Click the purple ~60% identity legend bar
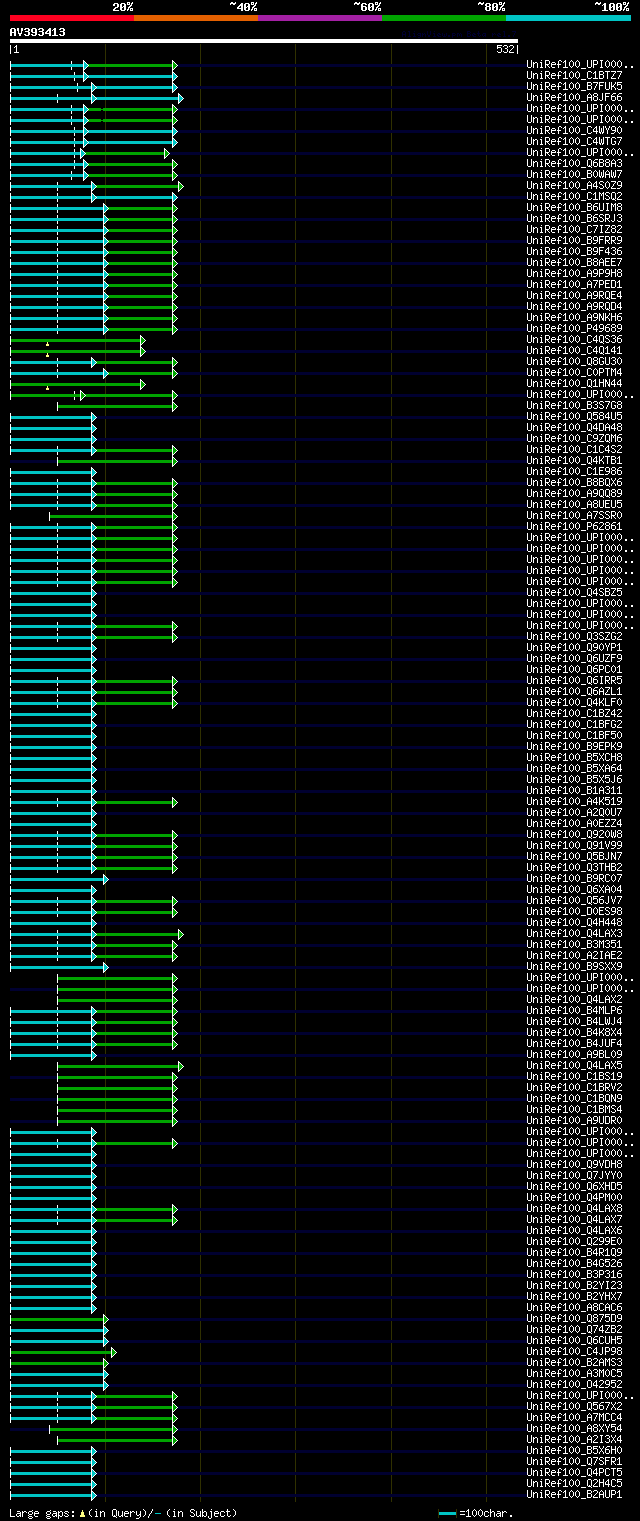 click(319, 18)
